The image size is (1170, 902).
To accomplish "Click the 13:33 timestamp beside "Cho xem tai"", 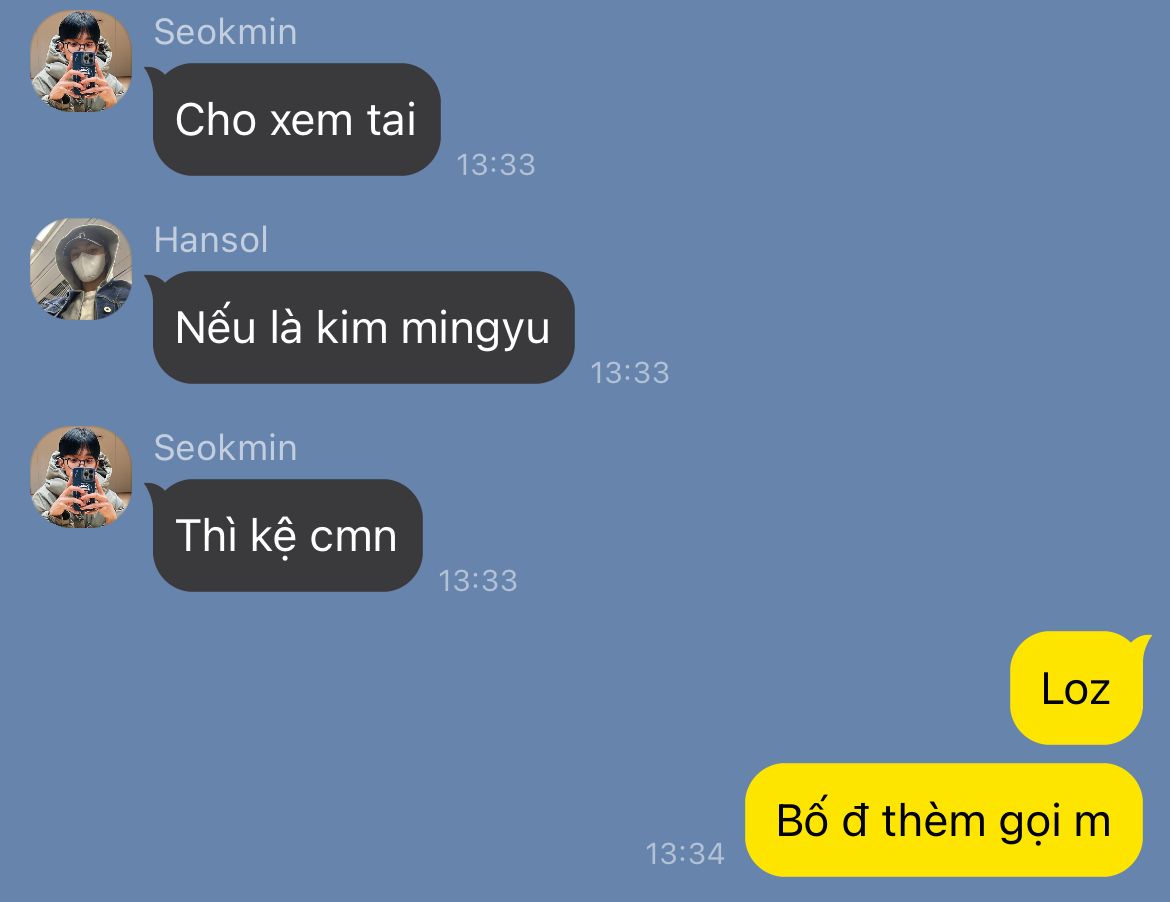I will click(x=496, y=165).
